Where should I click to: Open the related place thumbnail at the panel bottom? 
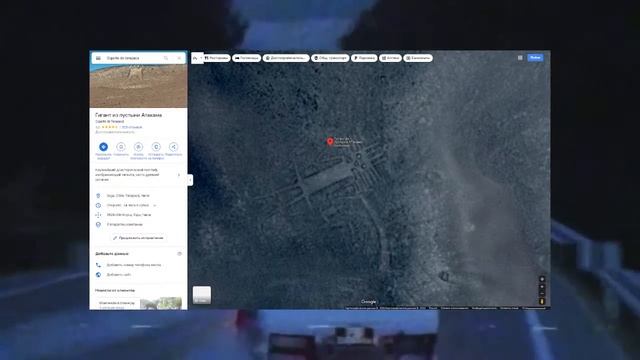[x=161, y=304]
